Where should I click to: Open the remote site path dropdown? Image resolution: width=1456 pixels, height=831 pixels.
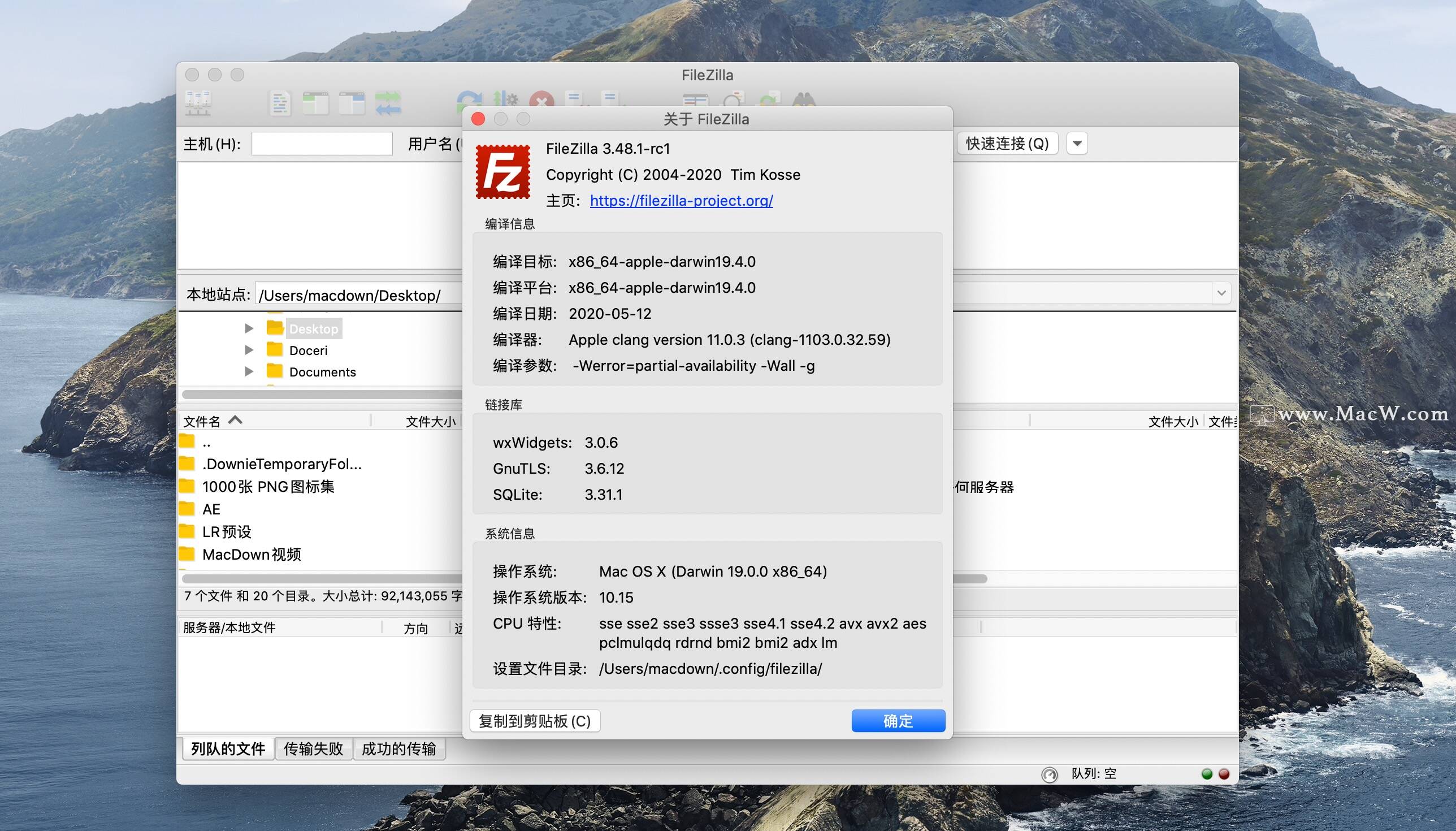tap(1221, 293)
